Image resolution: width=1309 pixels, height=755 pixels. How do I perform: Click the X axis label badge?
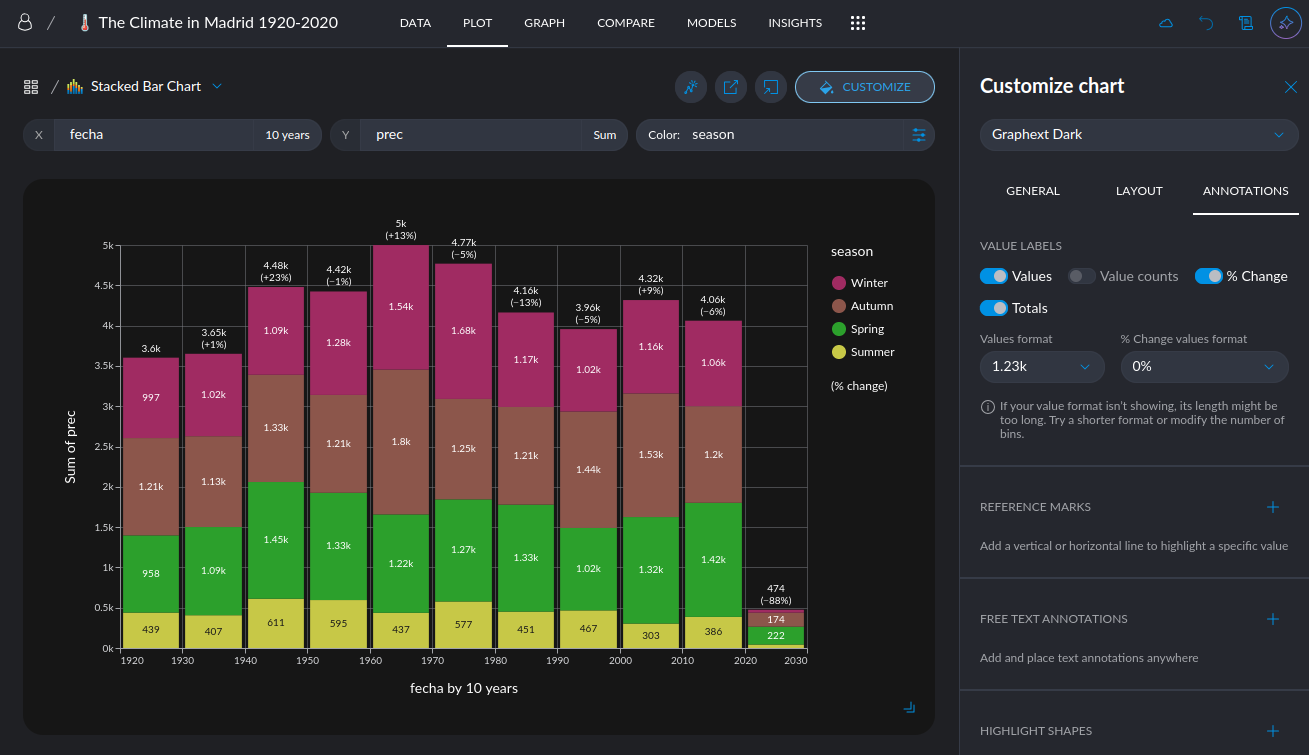(39, 135)
